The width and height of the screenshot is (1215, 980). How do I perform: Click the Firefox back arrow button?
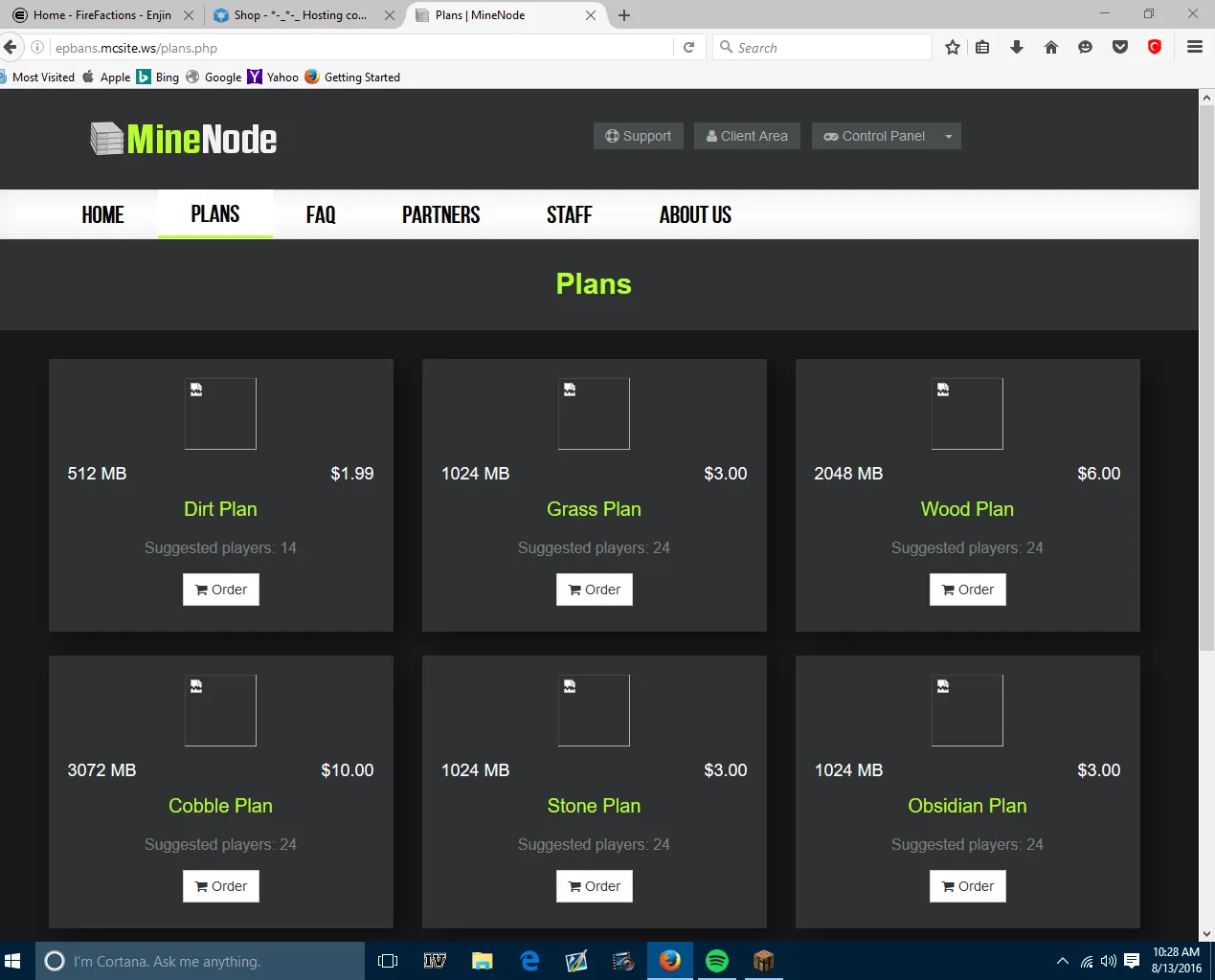(x=11, y=47)
